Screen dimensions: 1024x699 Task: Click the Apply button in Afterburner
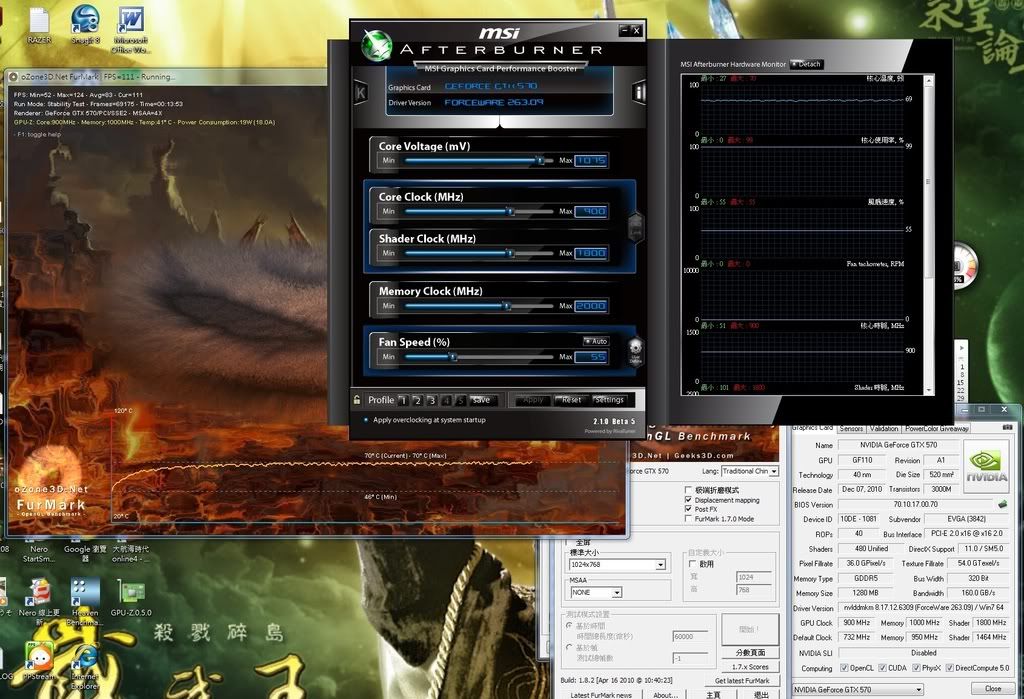[533, 400]
